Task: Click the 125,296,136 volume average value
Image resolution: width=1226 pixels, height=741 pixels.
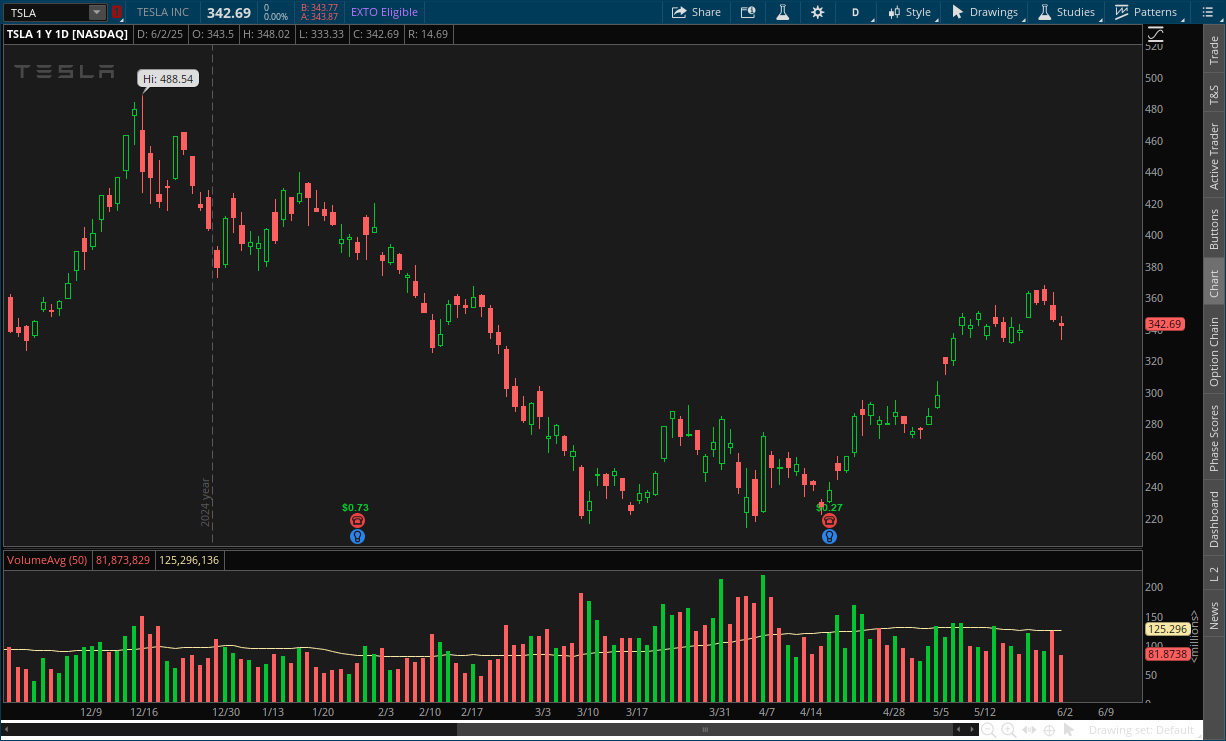Action: tap(188, 560)
